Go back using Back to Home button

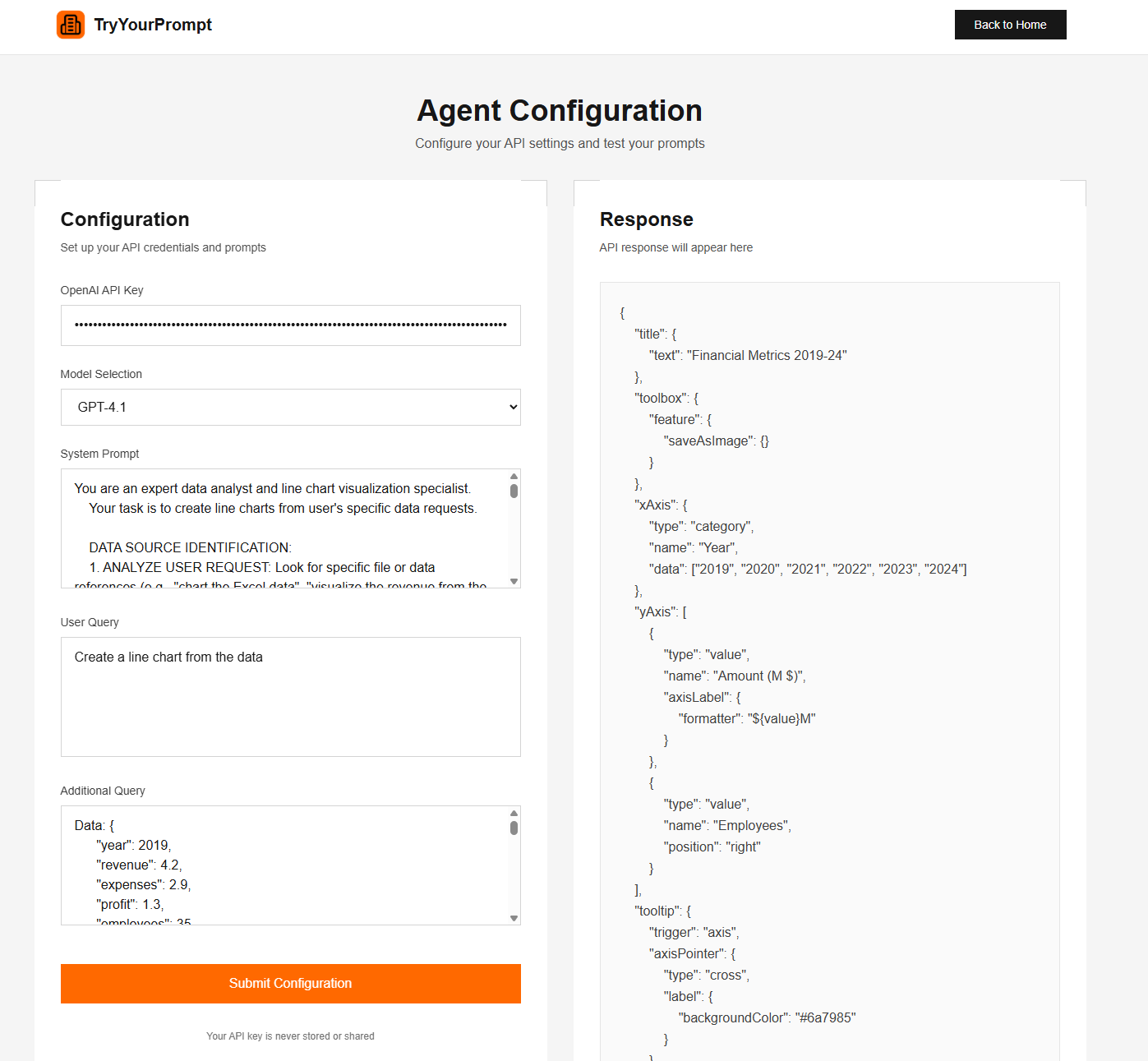(x=1010, y=25)
